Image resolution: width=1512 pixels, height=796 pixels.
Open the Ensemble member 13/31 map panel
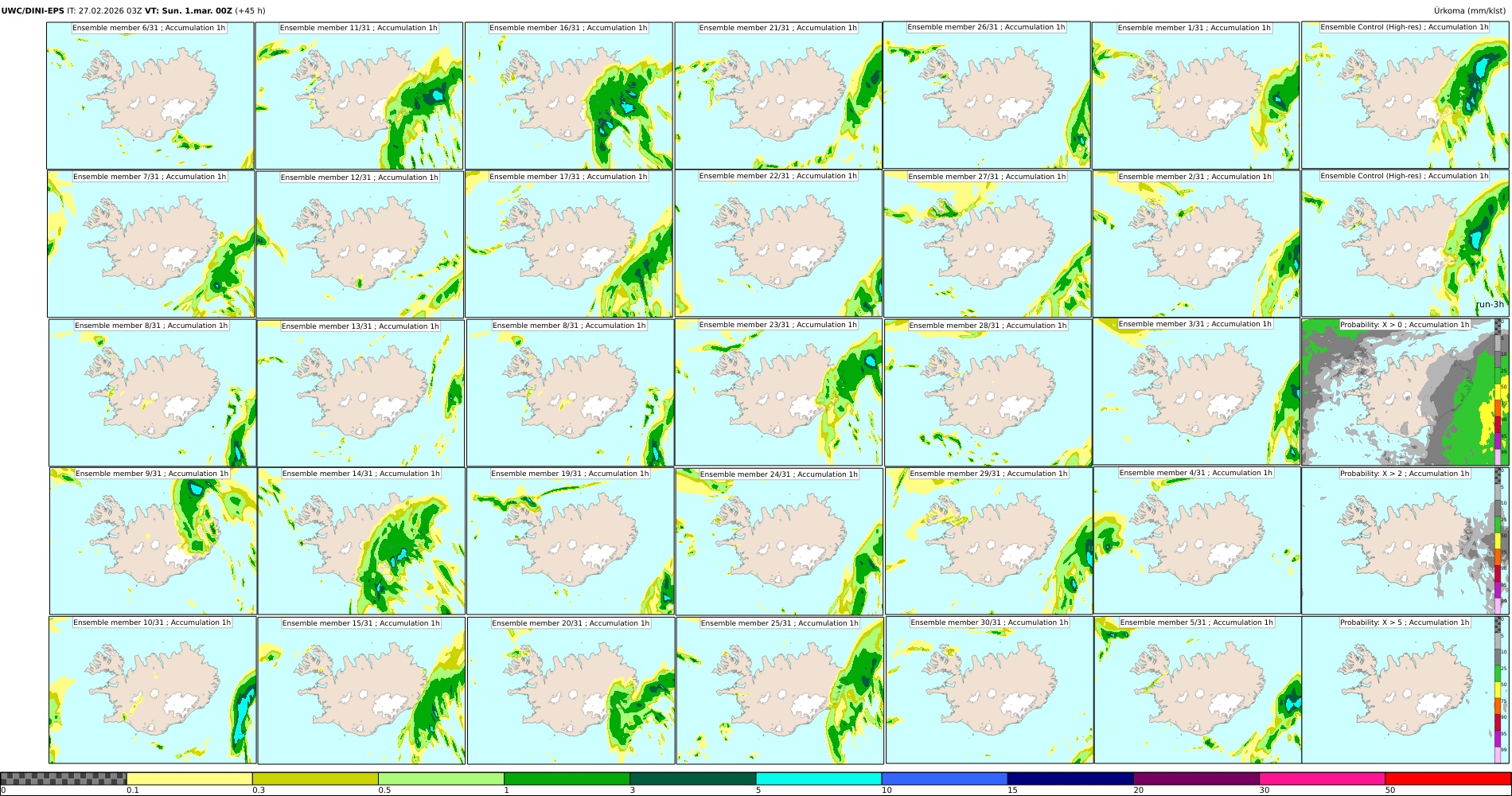tap(360, 393)
